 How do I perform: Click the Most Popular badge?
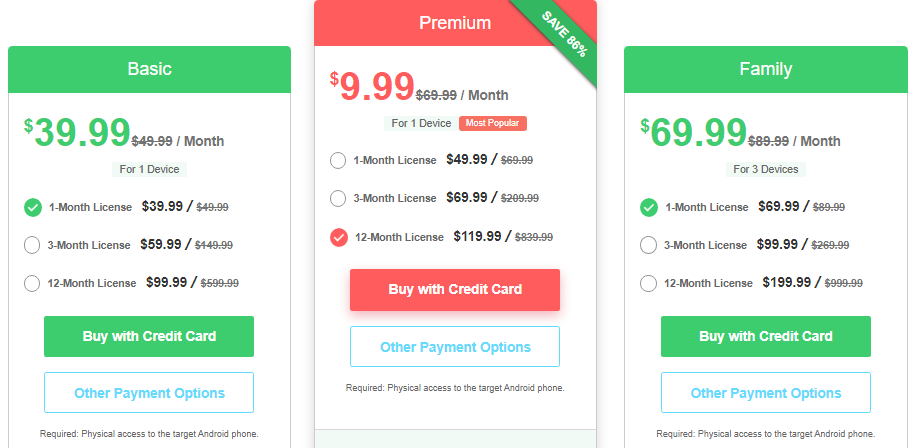pos(493,123)
